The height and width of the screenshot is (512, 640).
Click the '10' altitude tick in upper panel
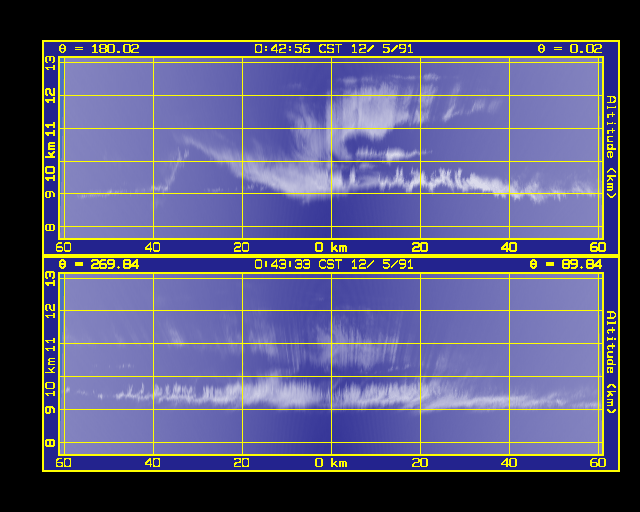[50, 174]
